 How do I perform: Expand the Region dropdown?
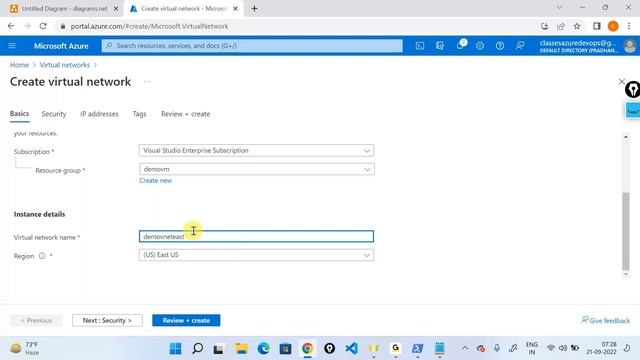256,255
